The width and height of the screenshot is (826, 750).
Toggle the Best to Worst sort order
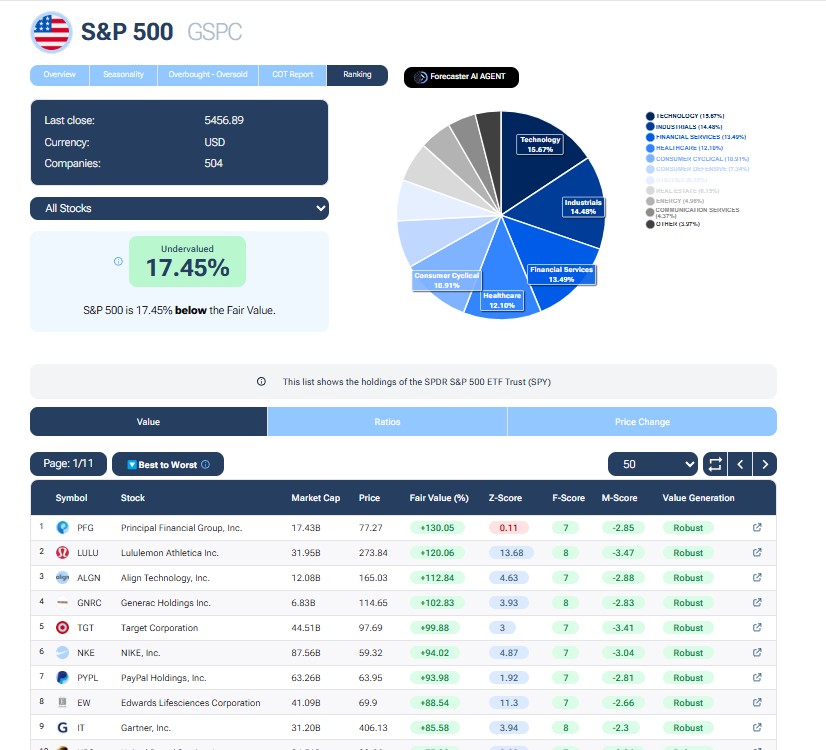click(167, 464)
